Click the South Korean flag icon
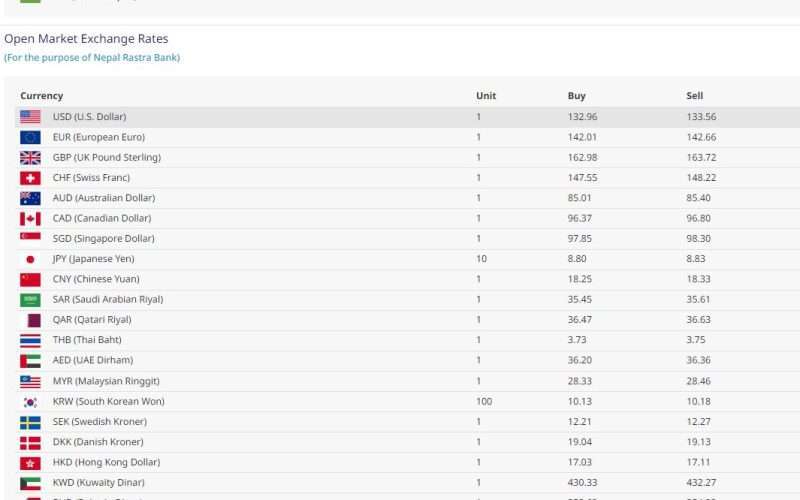 point(30,401)
